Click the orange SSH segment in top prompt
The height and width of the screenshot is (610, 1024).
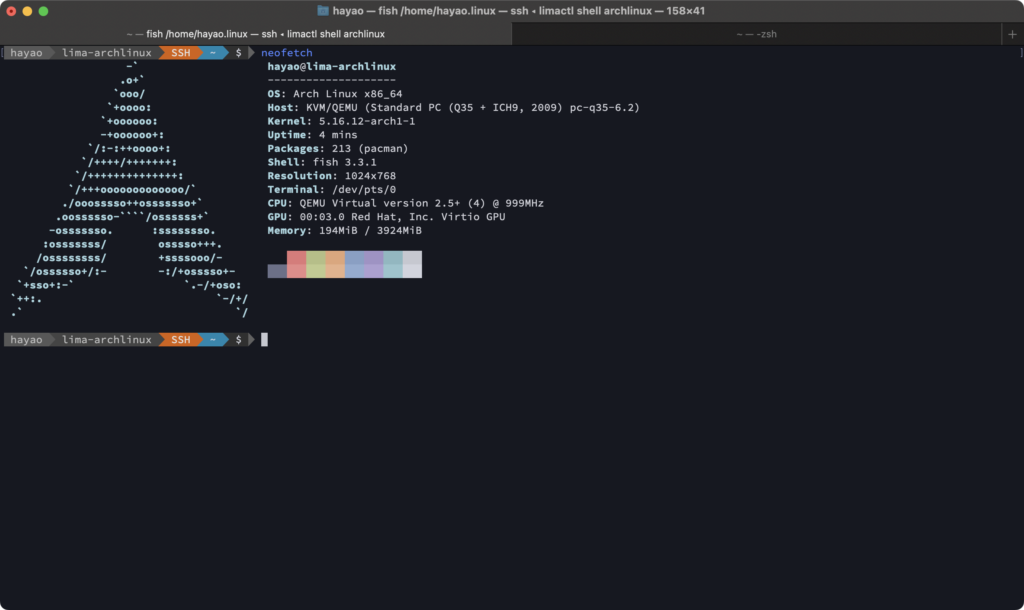point(180,53)
